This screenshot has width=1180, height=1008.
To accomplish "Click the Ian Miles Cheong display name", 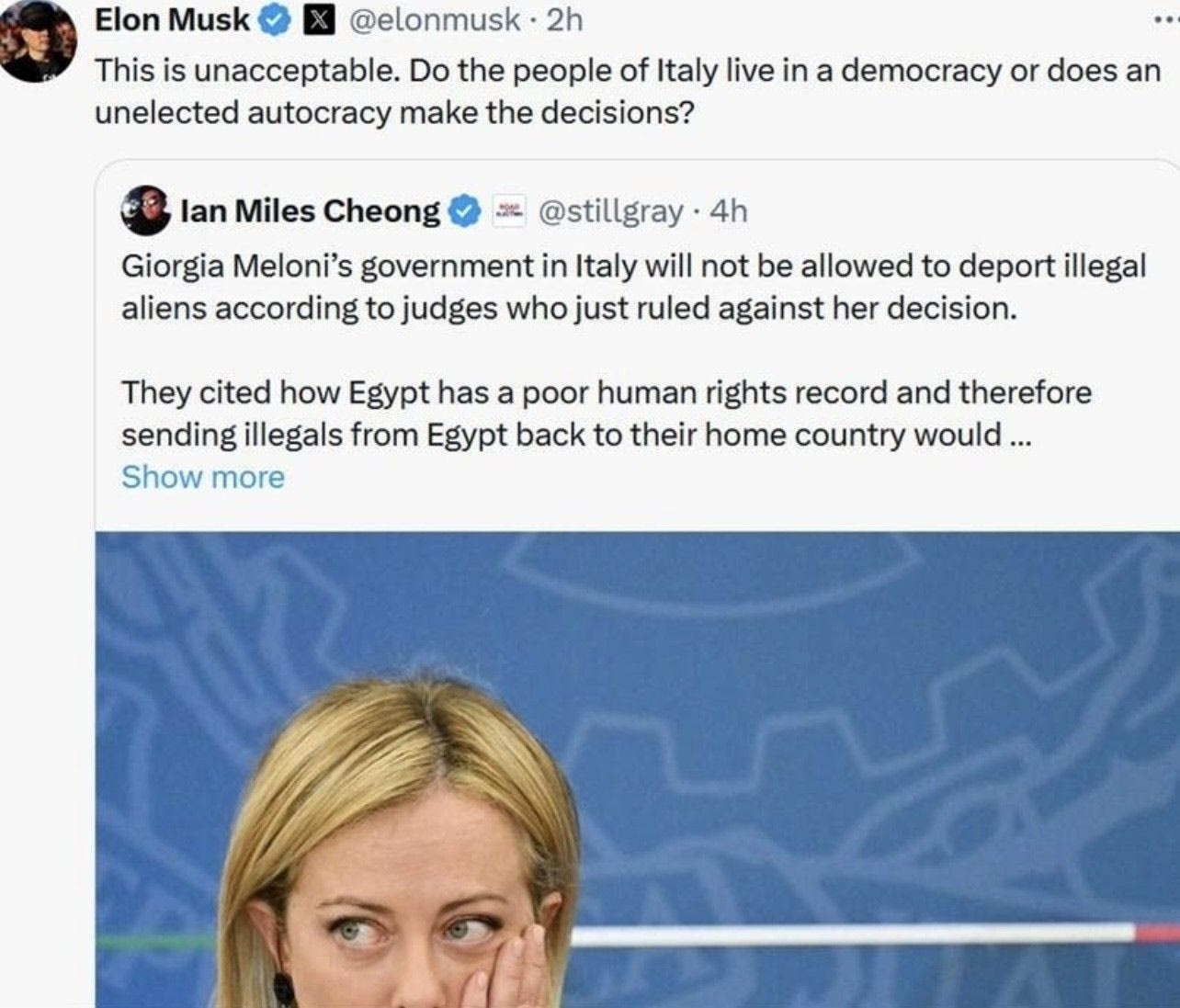I will [x=310, y=211].
